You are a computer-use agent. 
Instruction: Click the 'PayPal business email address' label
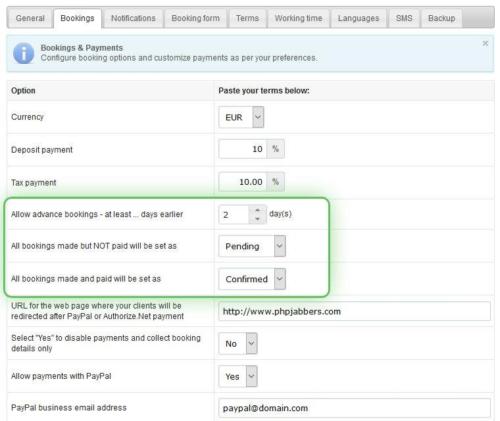(x=69, y=408)
